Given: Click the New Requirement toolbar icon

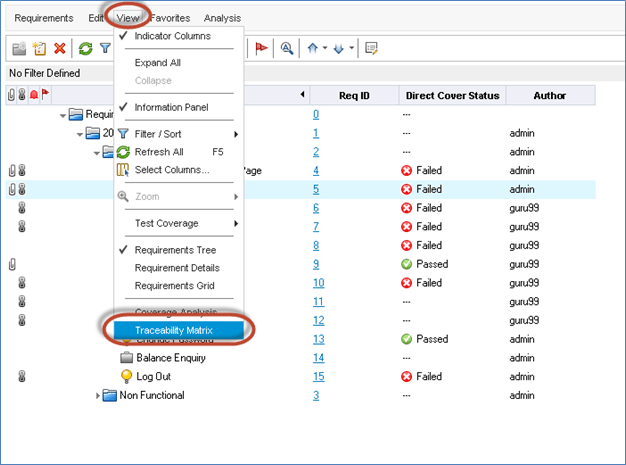Looking at the screenshot, I should (39, 48).
